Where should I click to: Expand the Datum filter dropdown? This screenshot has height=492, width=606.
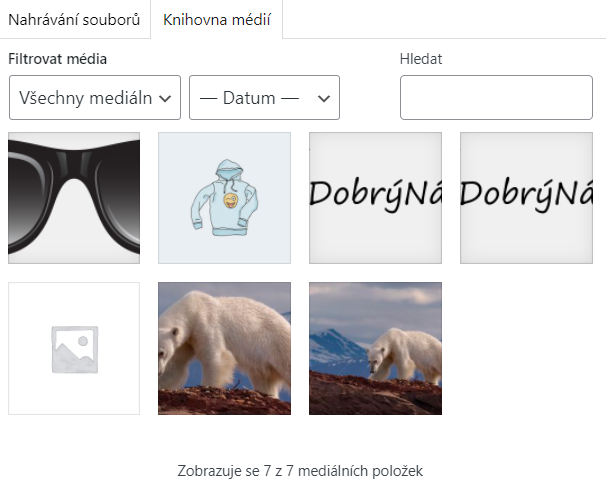[x=264, y=97]
